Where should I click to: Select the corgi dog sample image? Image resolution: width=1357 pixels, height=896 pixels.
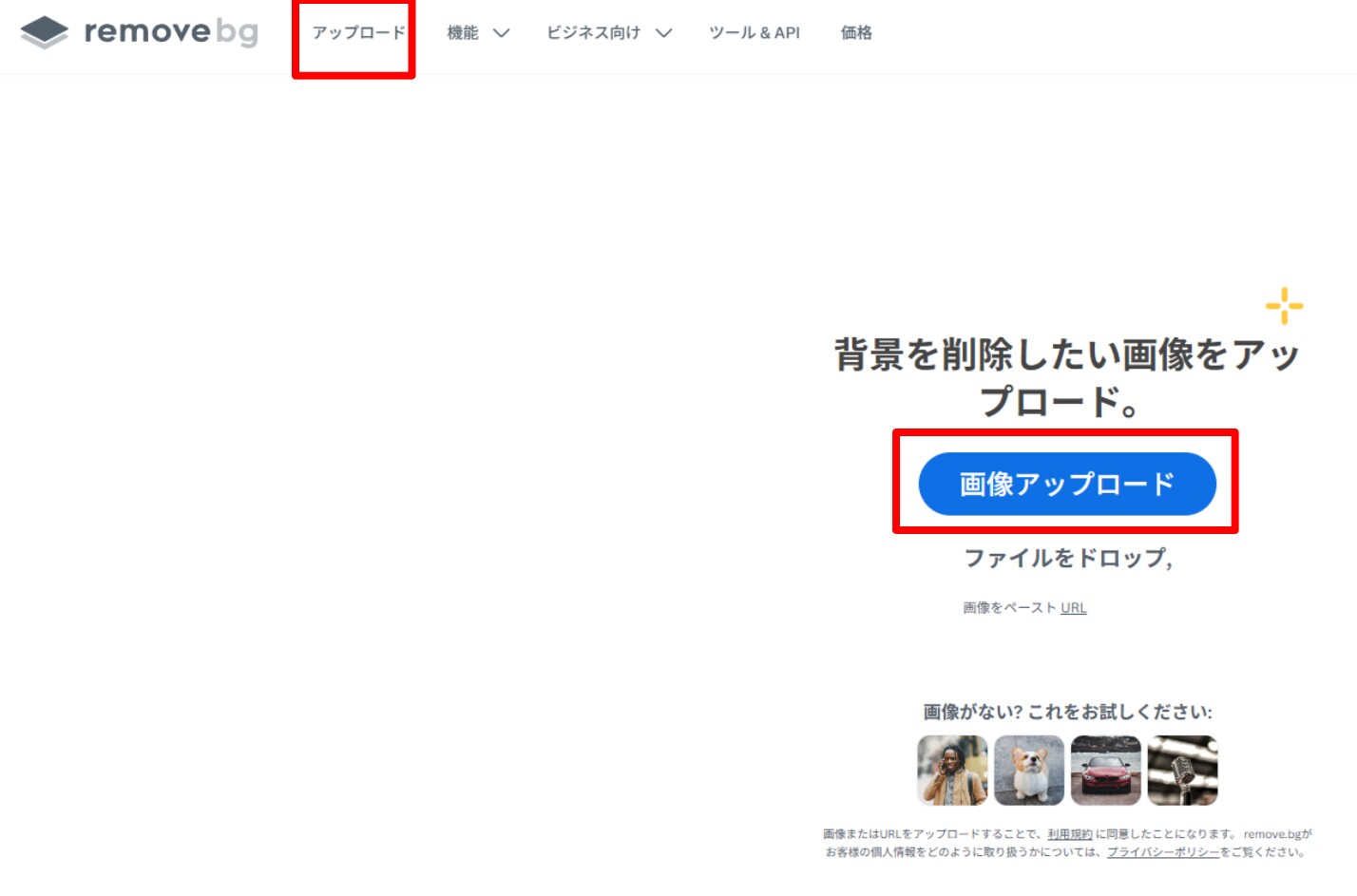[1029, 771]
